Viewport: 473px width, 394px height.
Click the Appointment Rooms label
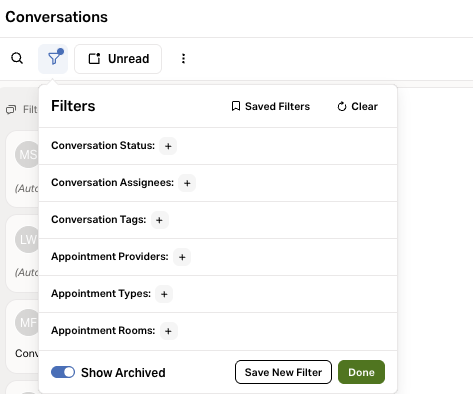103,331
